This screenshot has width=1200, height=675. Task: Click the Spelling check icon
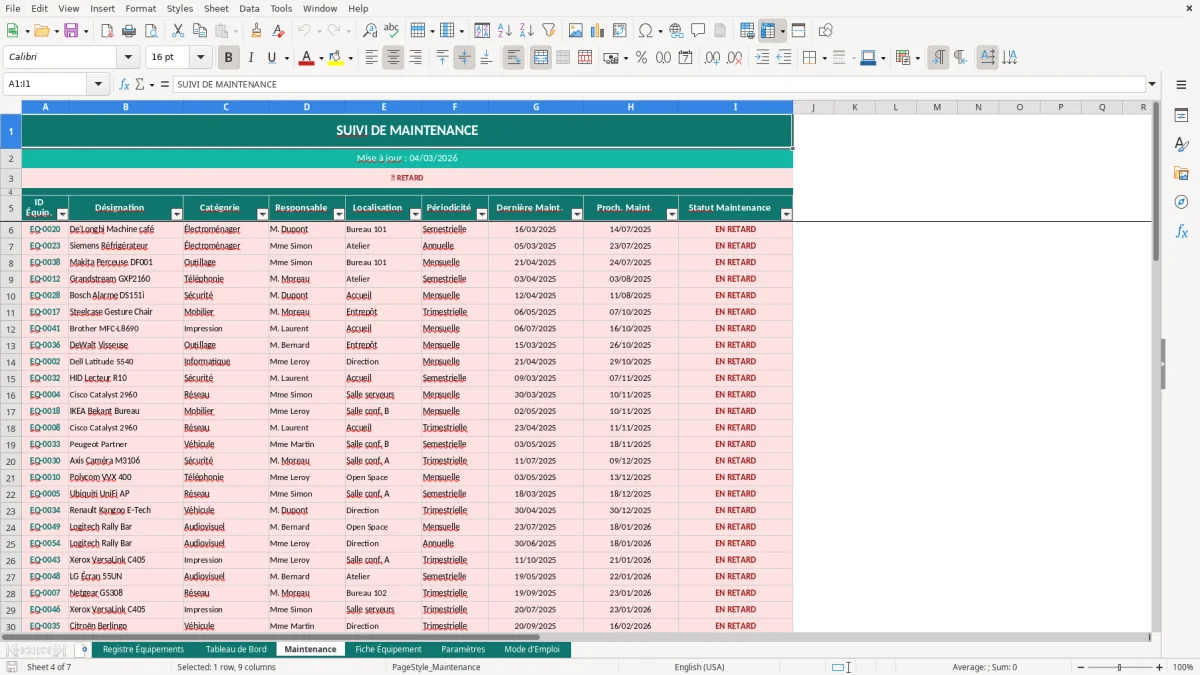point(392,31)
